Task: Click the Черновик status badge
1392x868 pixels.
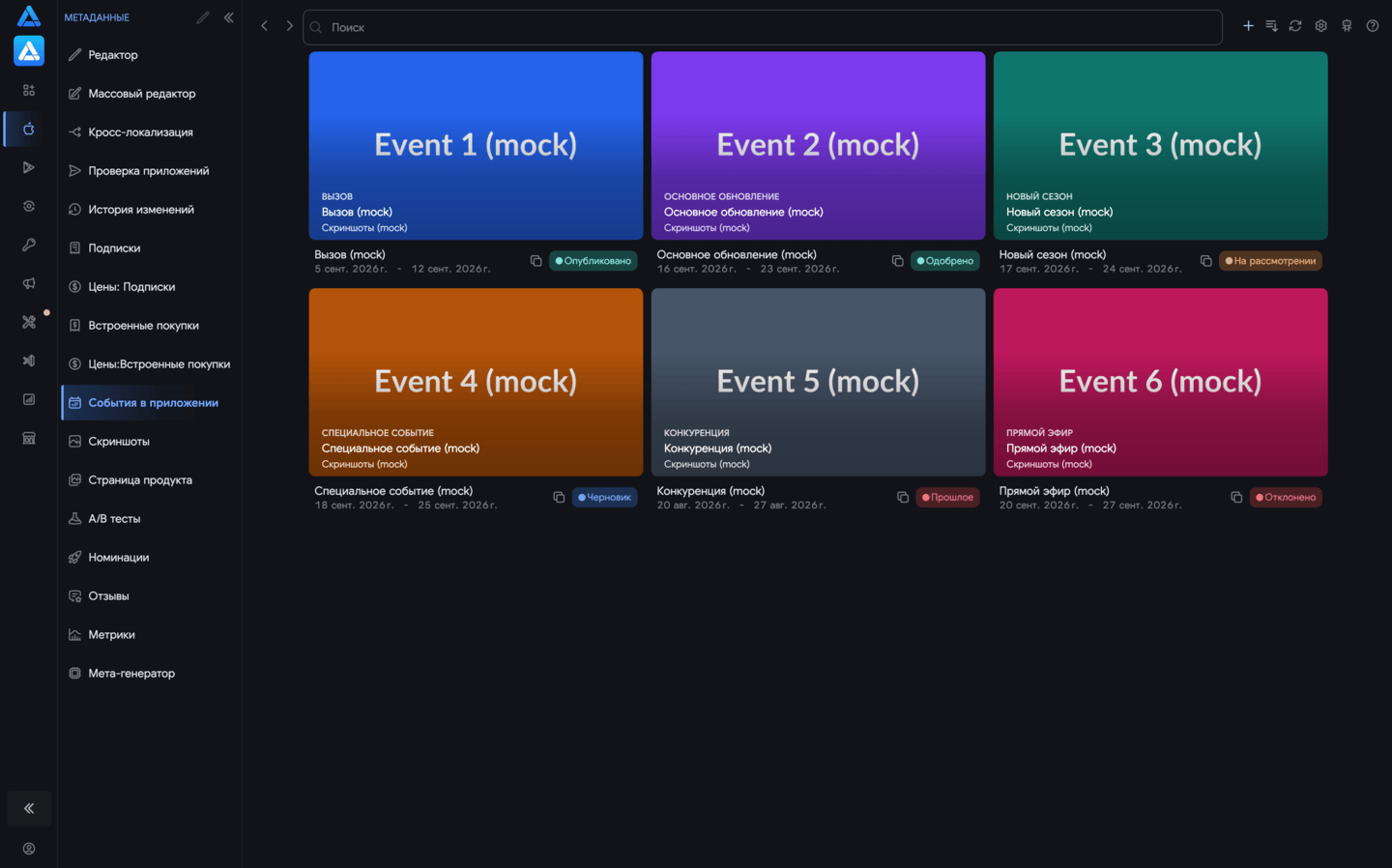Action: click(604, 497)
